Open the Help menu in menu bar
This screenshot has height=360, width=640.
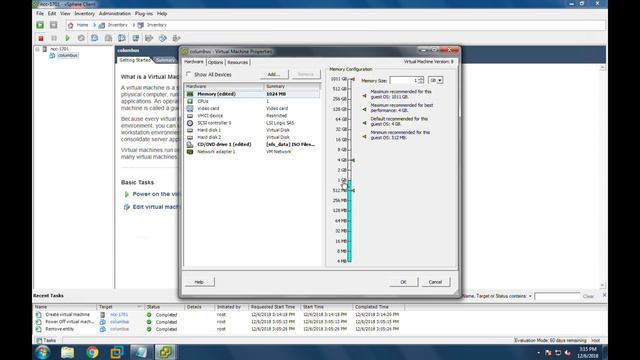click(x=162, y=14)
